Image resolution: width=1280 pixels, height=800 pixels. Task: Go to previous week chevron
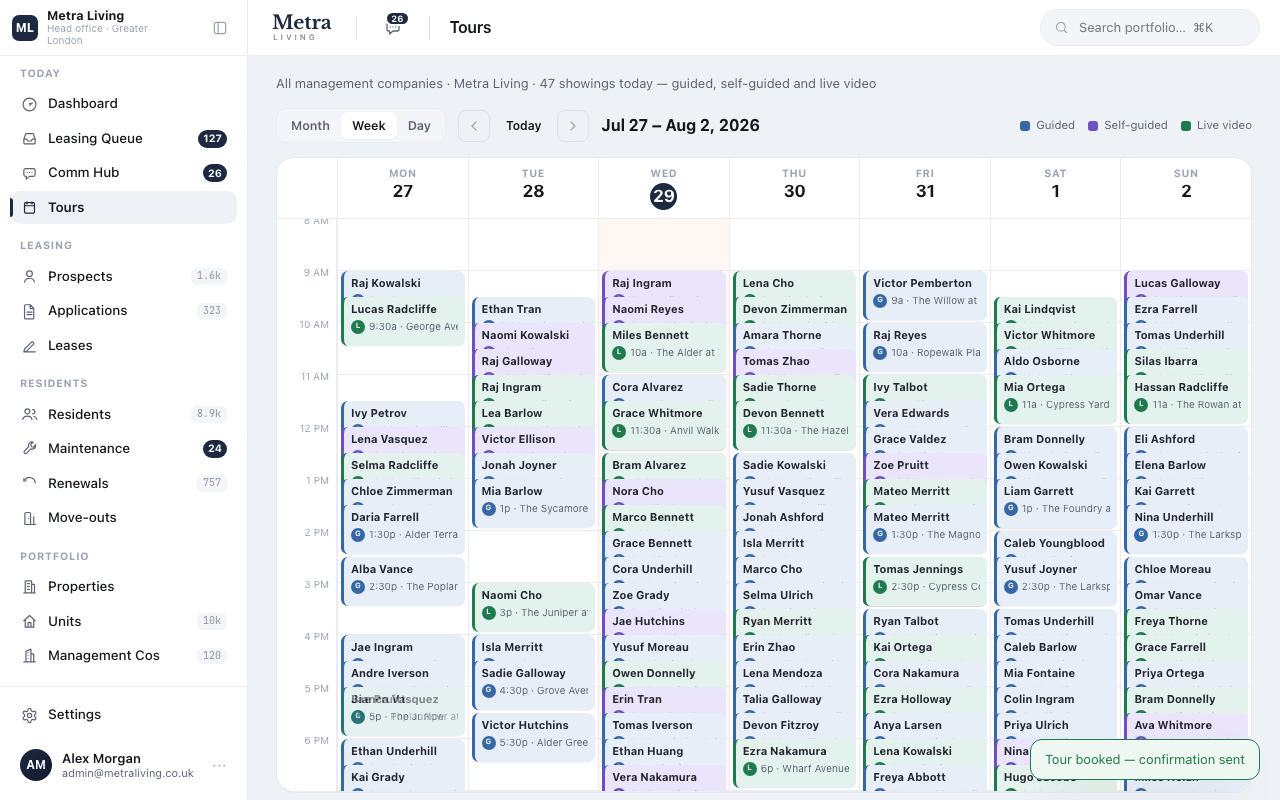(474, 126)
